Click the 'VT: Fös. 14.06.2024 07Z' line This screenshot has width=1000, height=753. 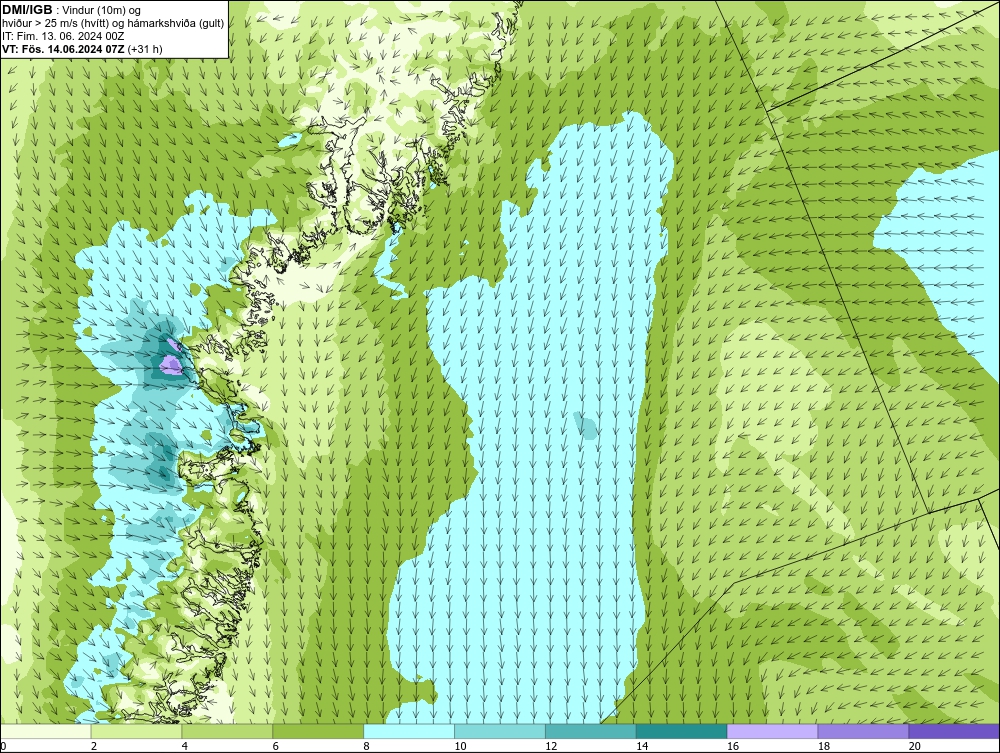click(x=82, y=49)
